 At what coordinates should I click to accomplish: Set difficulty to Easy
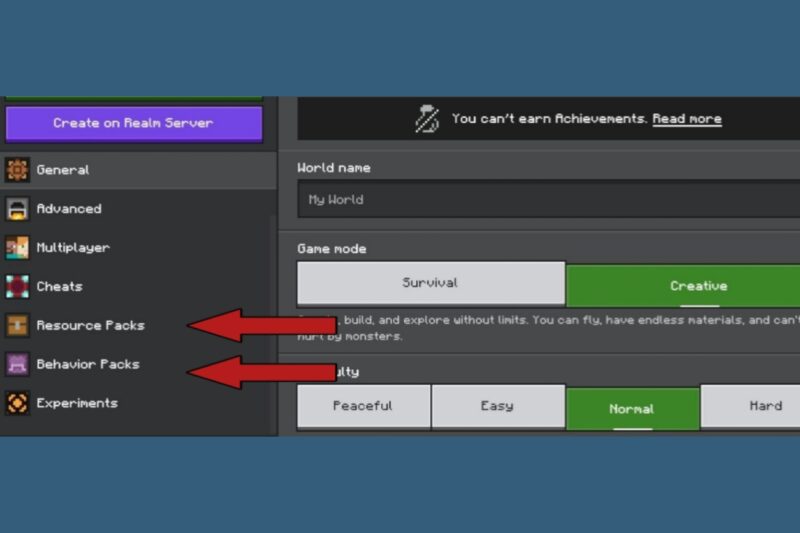pos(498,407)
